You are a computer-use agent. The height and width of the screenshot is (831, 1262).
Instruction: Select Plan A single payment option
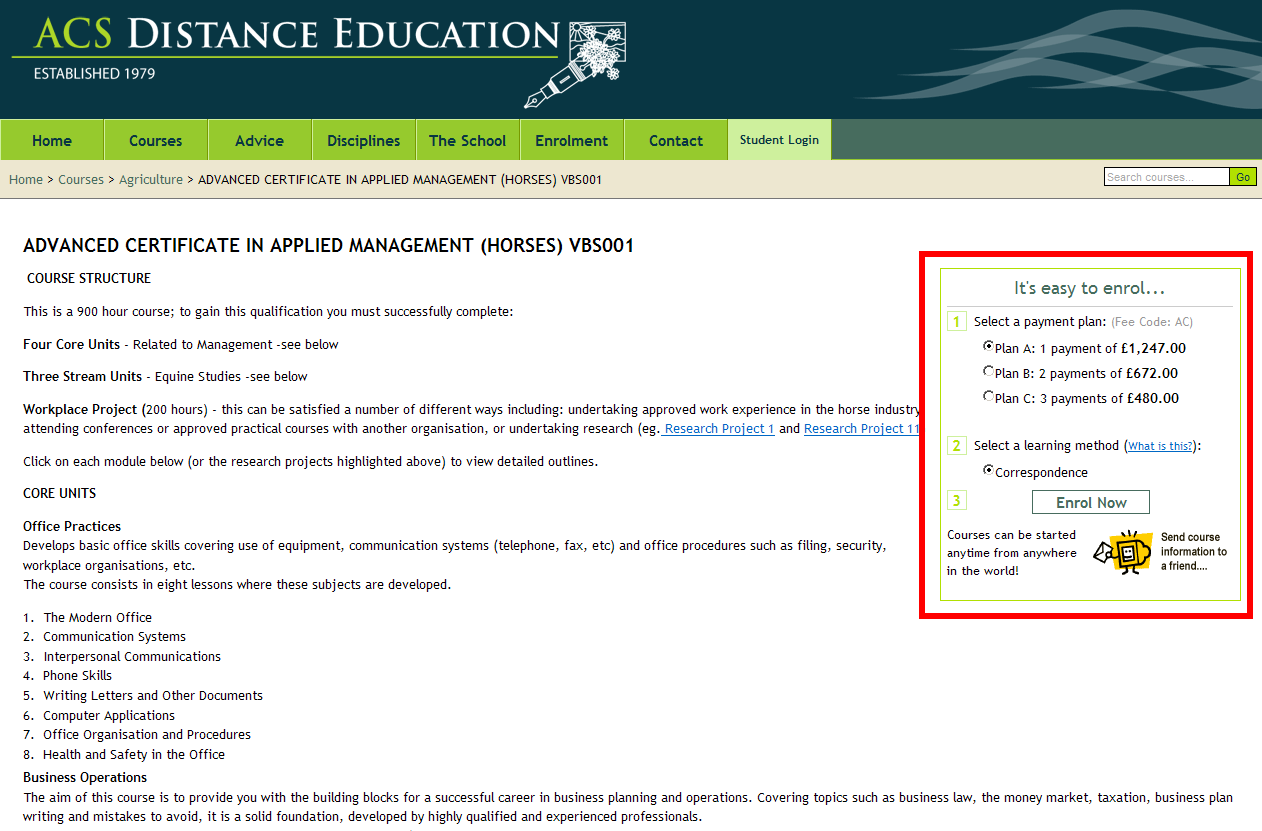coord(989,347)
